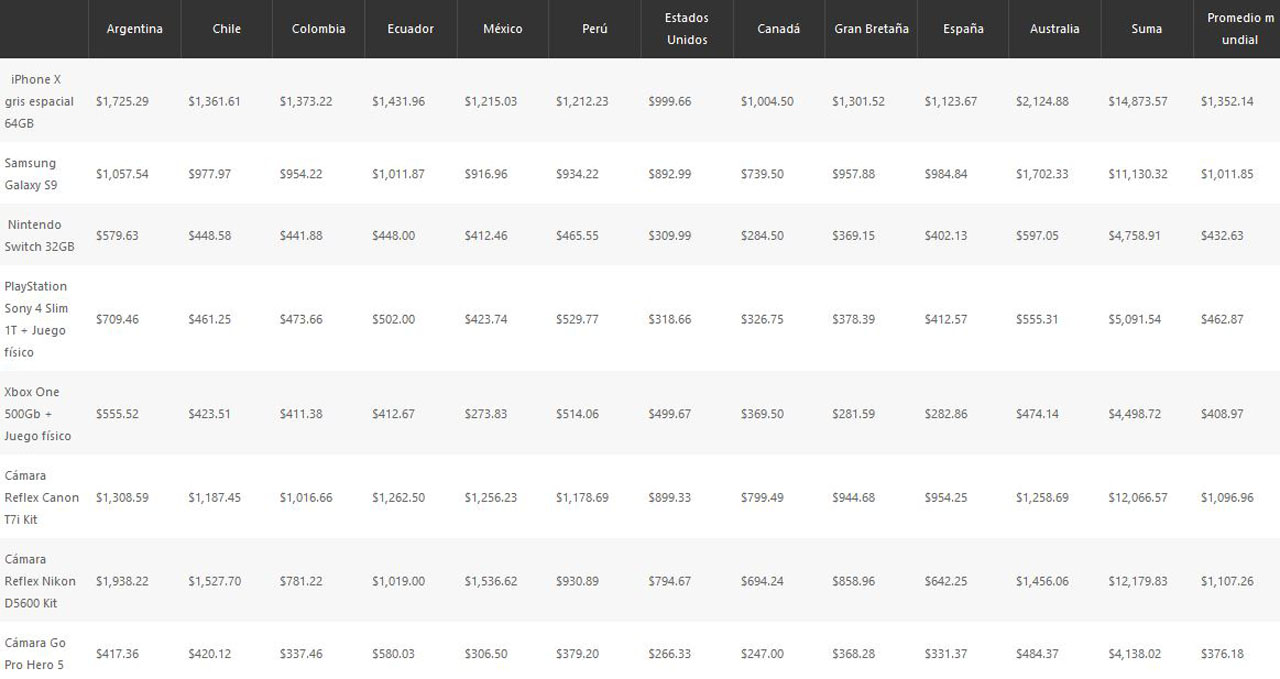Select iPhone X world average $1,352.14

coord(1227,102)
